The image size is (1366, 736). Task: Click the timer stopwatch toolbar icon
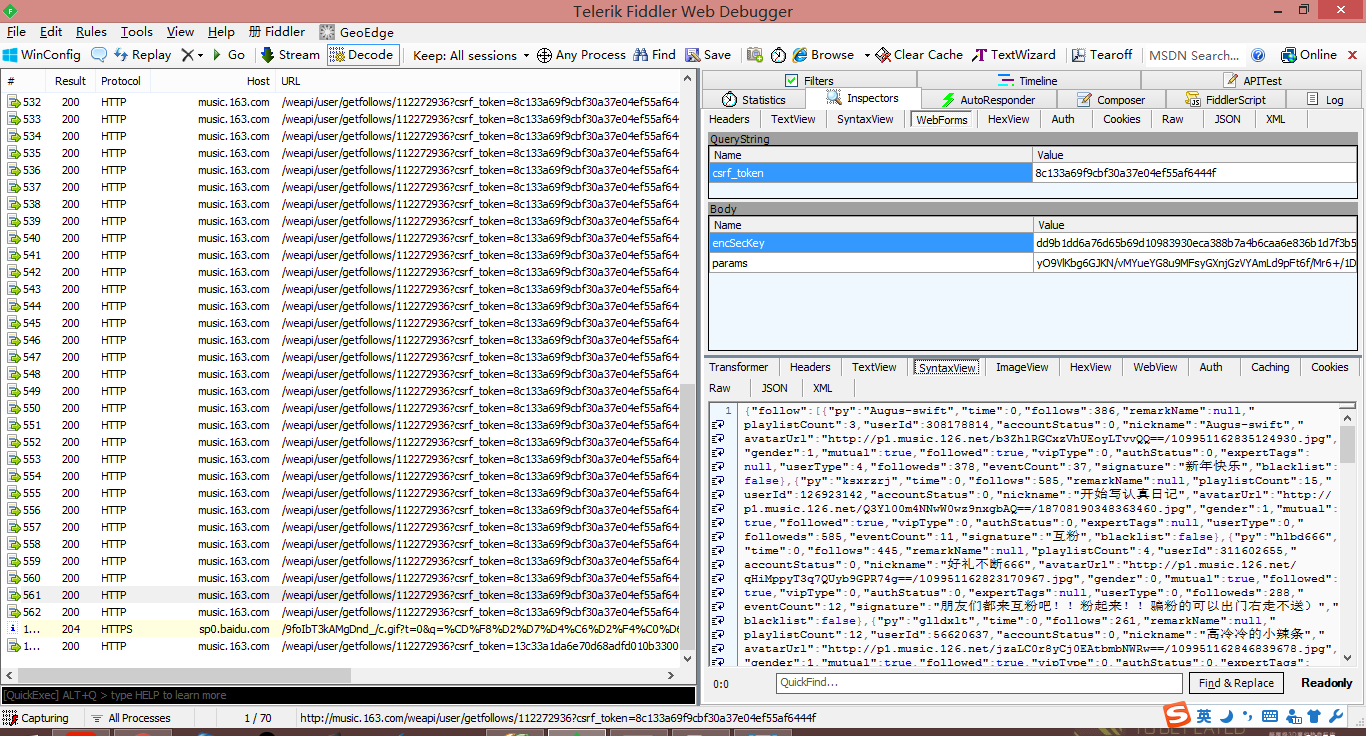pos(778,55)
